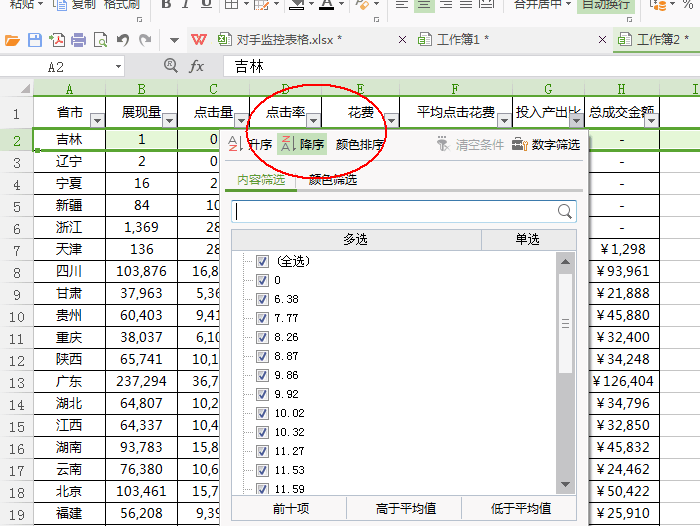Uncheck the 10.02 value checkbox
Viewport: 700px width, 526px height.
pyautogui.click(x=262, y=413)
